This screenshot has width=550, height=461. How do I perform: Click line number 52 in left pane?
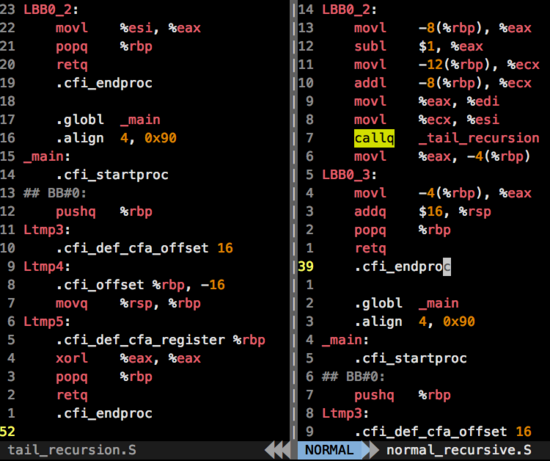pos(8,432)
